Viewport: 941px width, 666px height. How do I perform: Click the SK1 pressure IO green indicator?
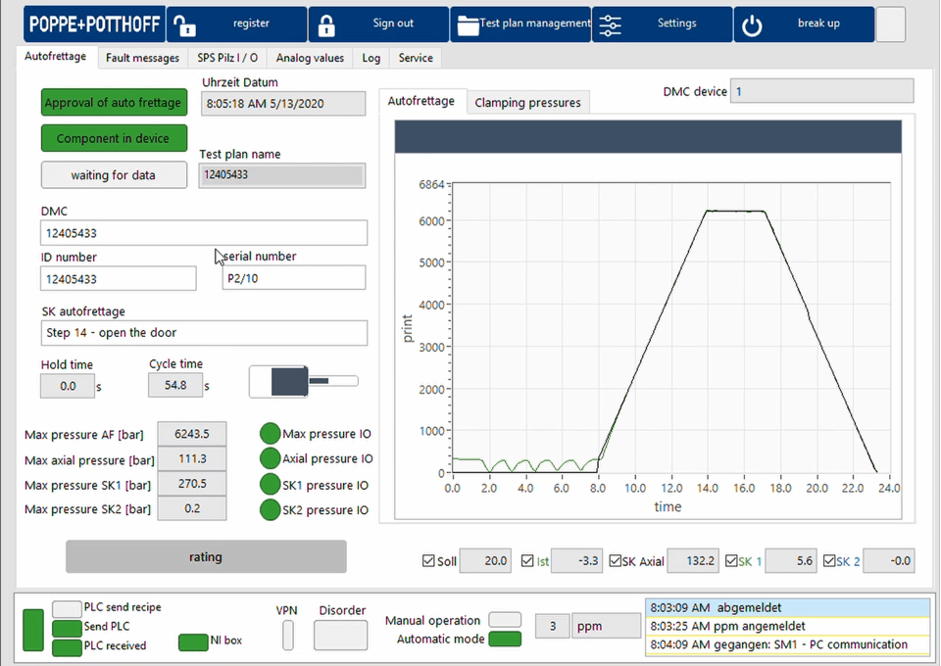270,485
